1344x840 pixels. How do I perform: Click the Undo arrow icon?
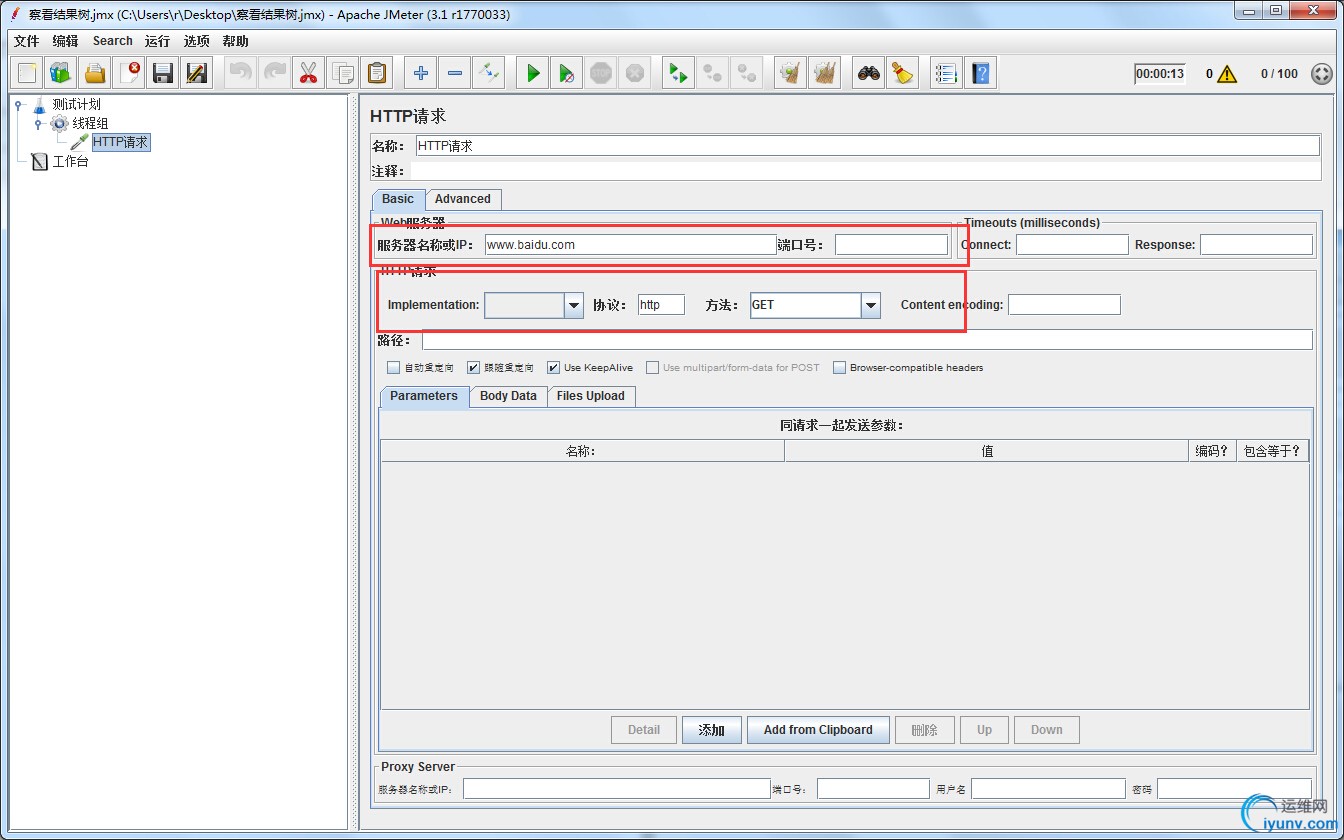pyautogui.click(x=240, y=73)
